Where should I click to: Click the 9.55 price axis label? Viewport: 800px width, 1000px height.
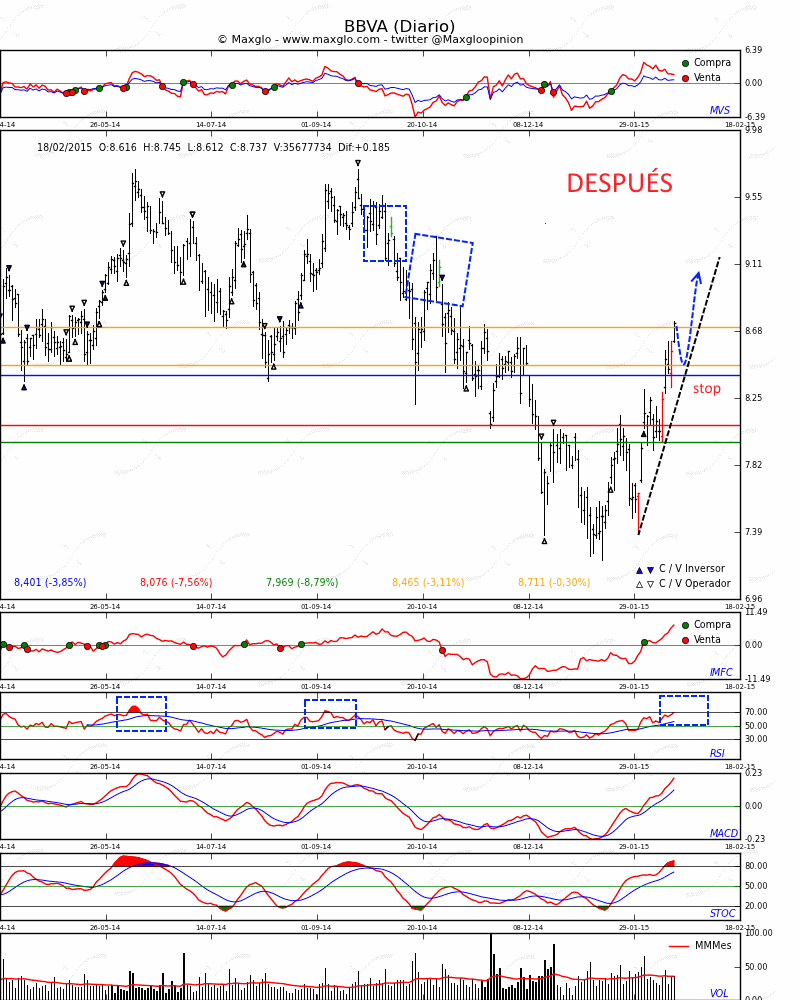tap(753, 197)
